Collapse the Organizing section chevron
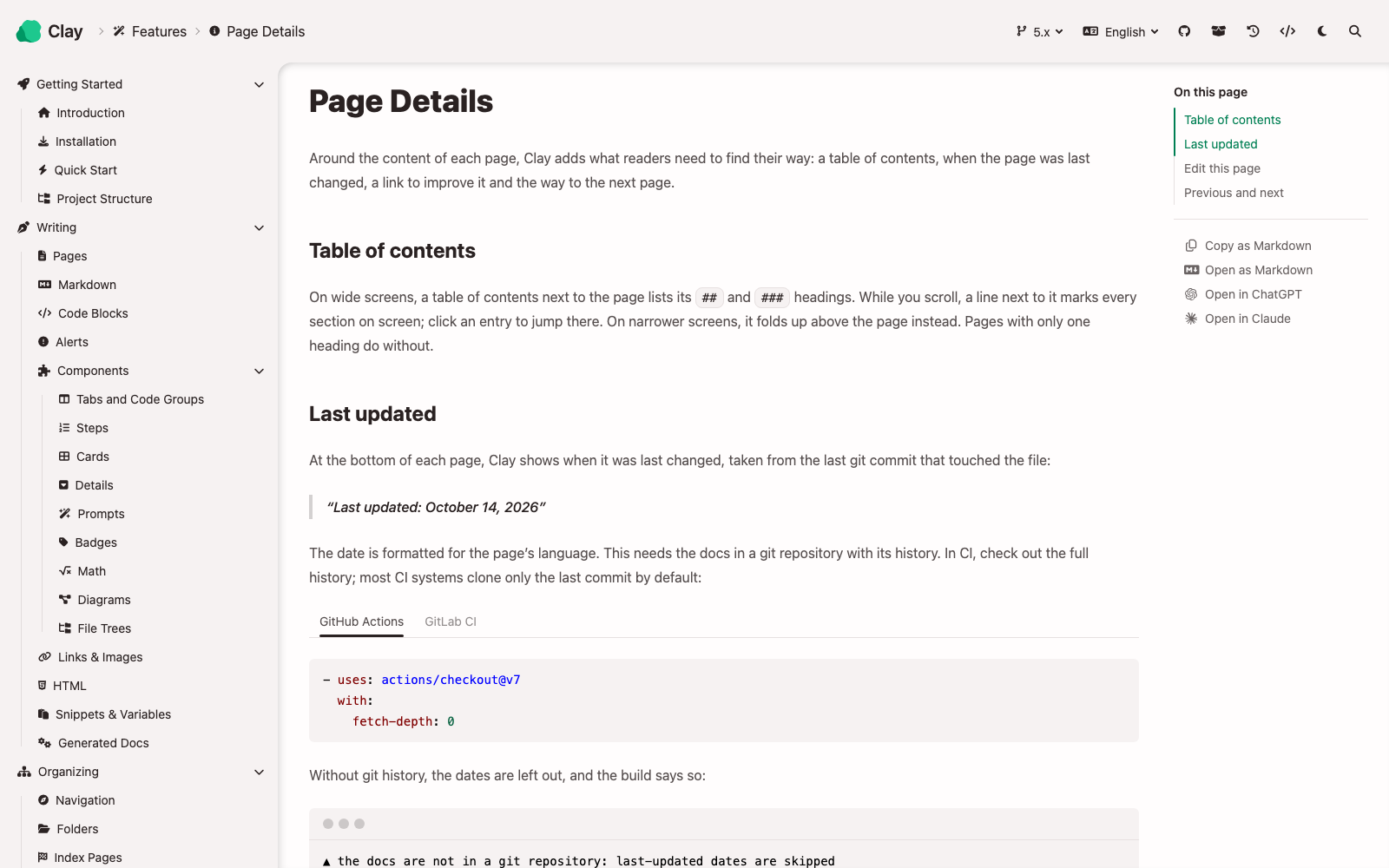This screenshot has height=868, width=1389. point(259,772)
